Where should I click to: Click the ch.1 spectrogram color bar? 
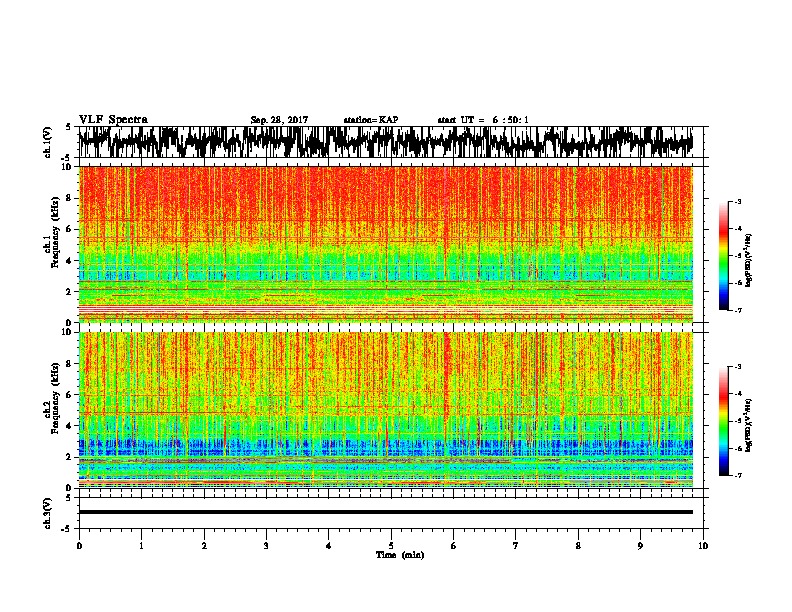pyautogui.click(x=723, y=256)
